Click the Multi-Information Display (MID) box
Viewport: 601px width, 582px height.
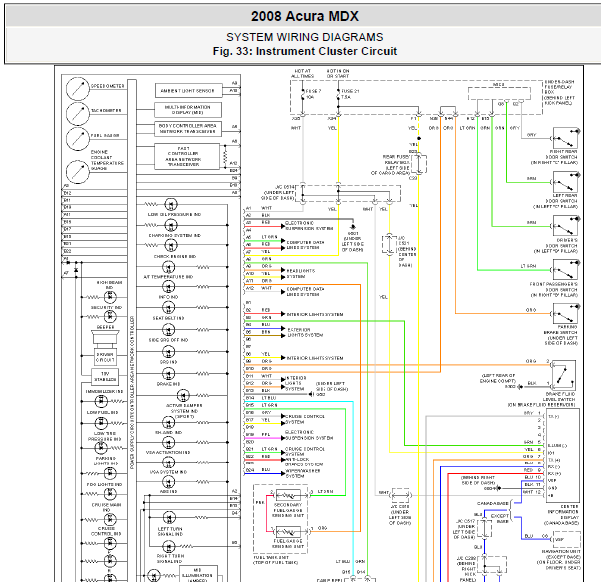[188, 110]
